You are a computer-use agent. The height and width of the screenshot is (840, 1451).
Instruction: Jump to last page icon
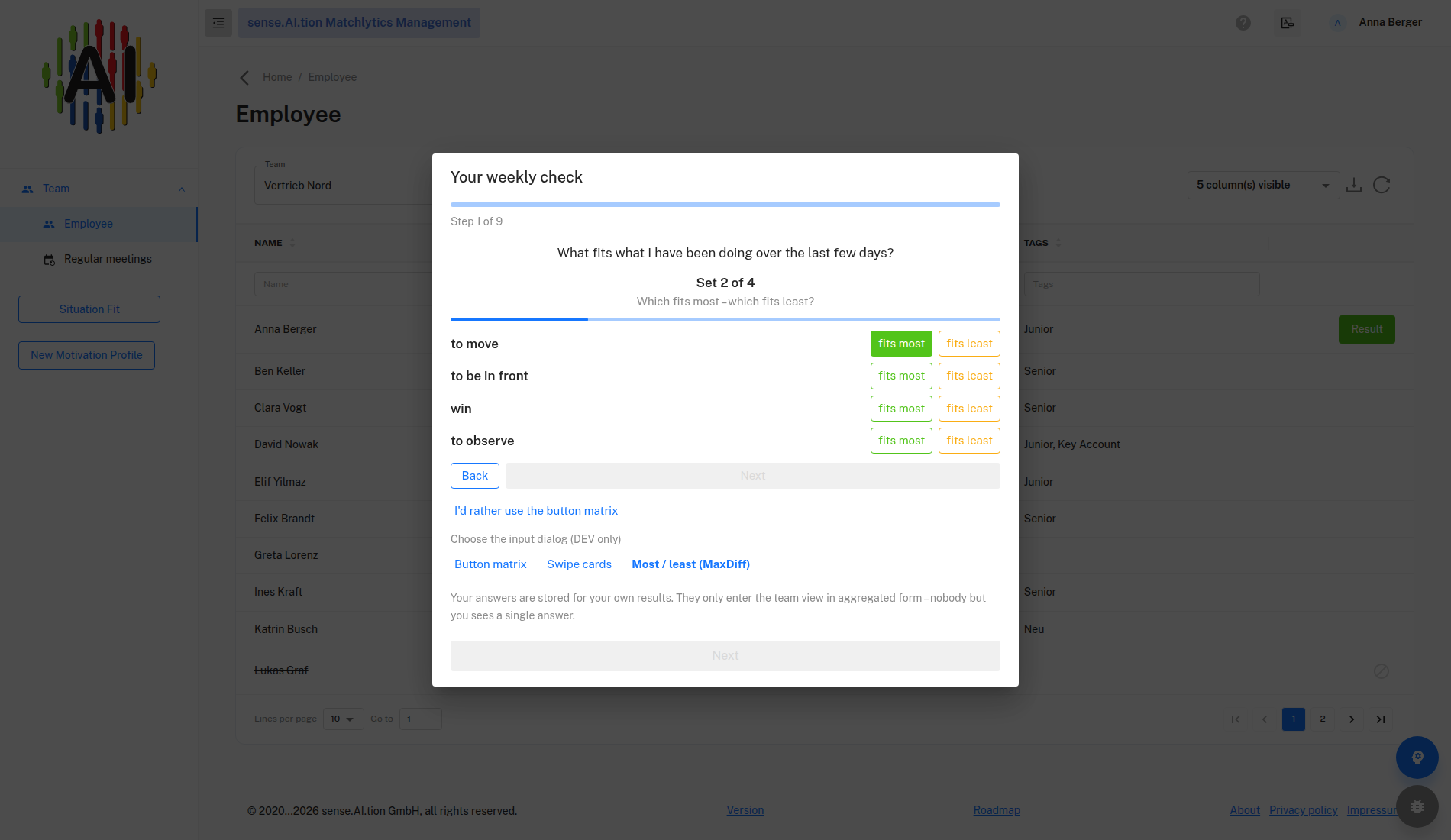click(1381, 719)
